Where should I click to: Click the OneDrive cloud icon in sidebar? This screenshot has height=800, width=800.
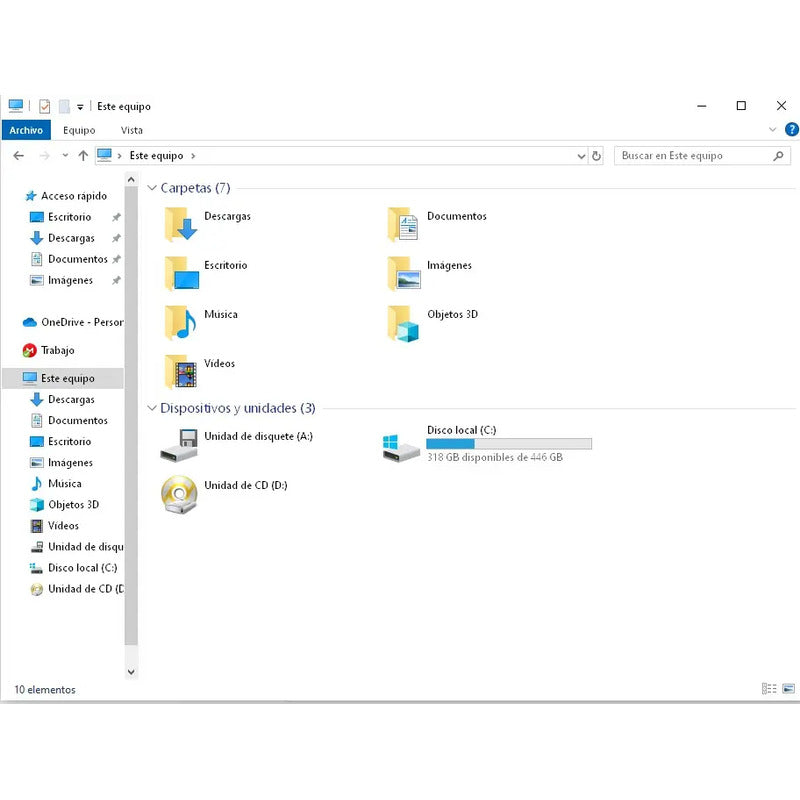point(30,322)
